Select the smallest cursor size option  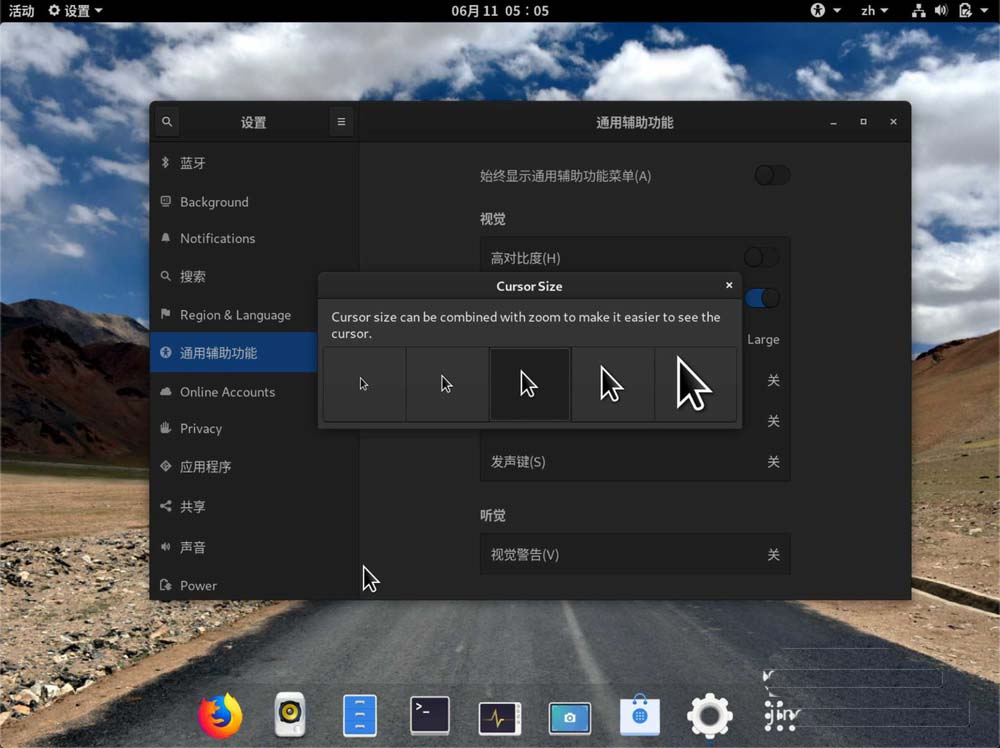pyautogui.click(x=364, y=384)
